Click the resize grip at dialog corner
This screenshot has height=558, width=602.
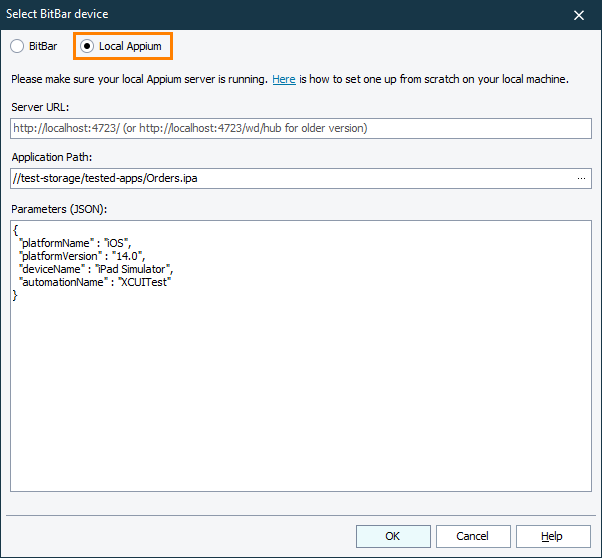595,551
